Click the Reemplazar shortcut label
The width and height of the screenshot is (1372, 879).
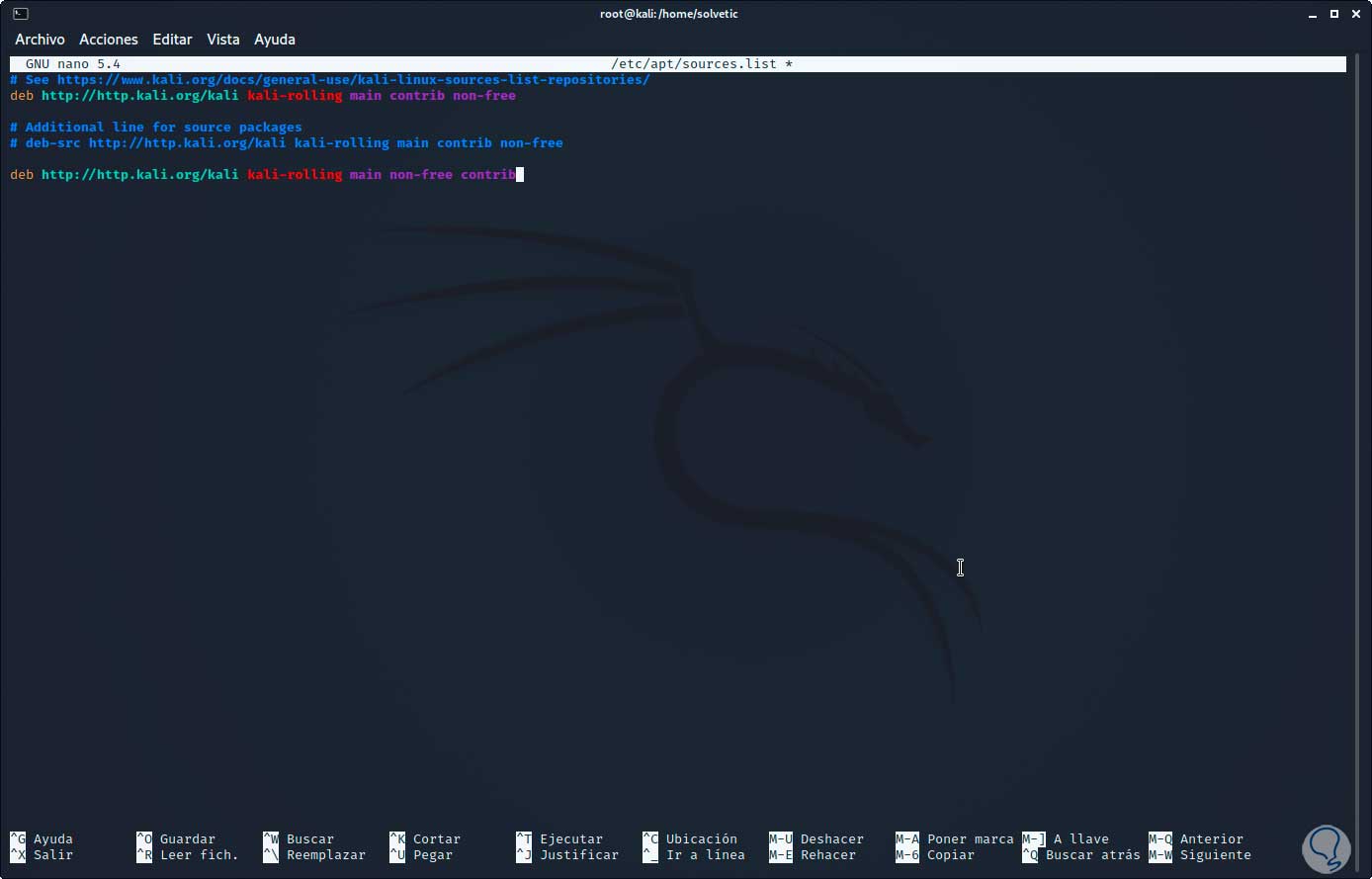click(x=314, y=855)
